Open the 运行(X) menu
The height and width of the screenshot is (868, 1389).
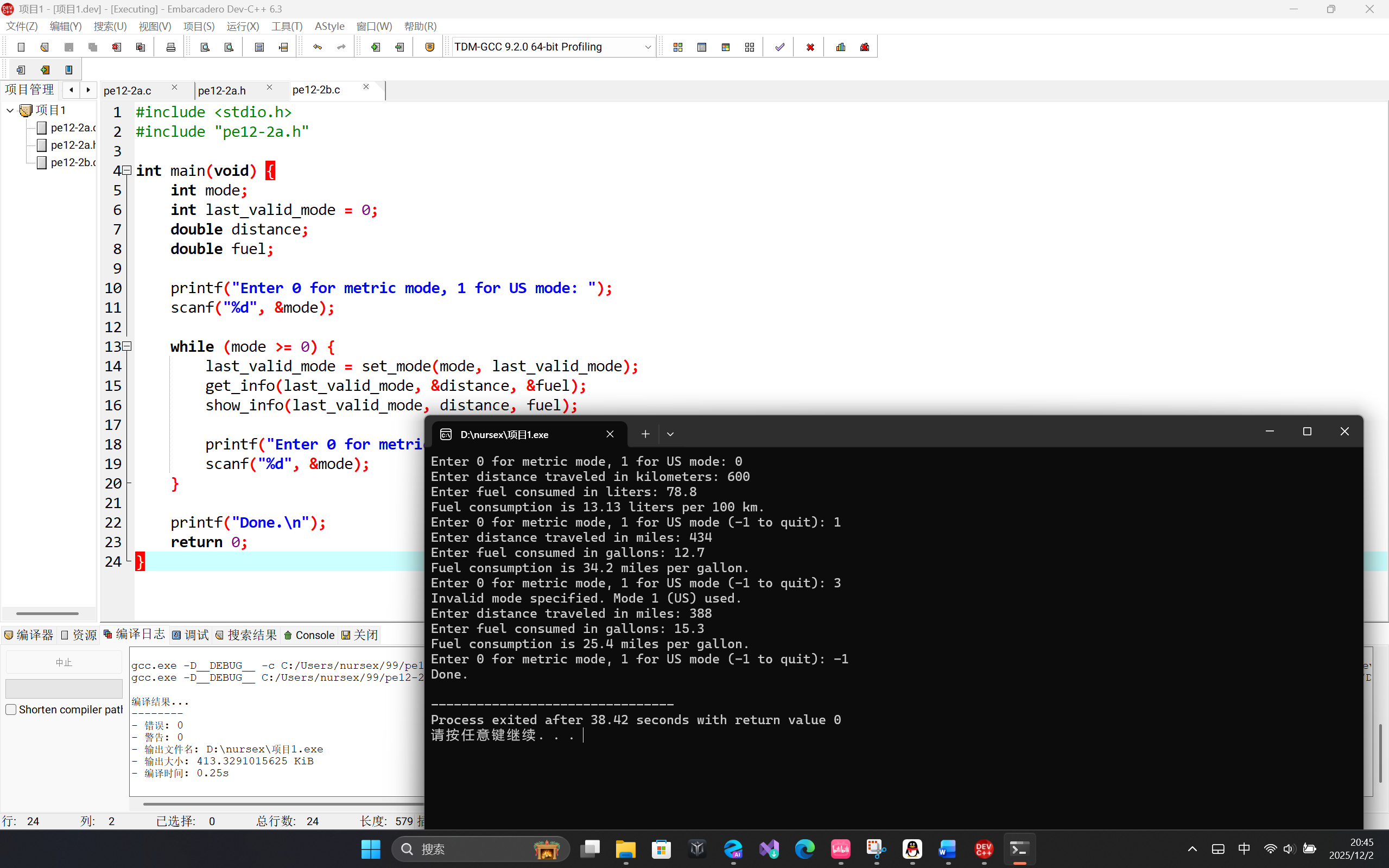coord(242,27)
